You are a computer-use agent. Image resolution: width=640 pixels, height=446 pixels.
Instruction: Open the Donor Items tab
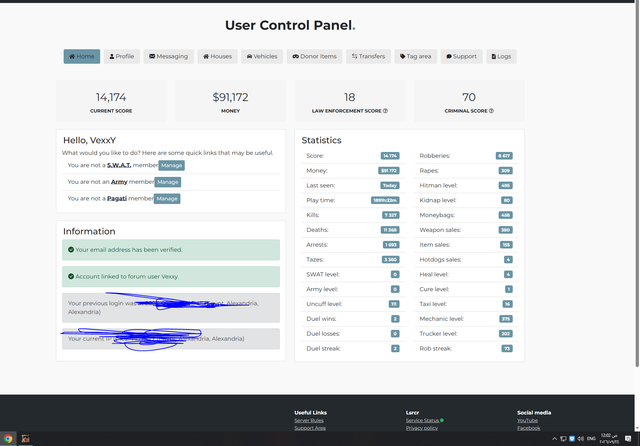pos(314,56)
